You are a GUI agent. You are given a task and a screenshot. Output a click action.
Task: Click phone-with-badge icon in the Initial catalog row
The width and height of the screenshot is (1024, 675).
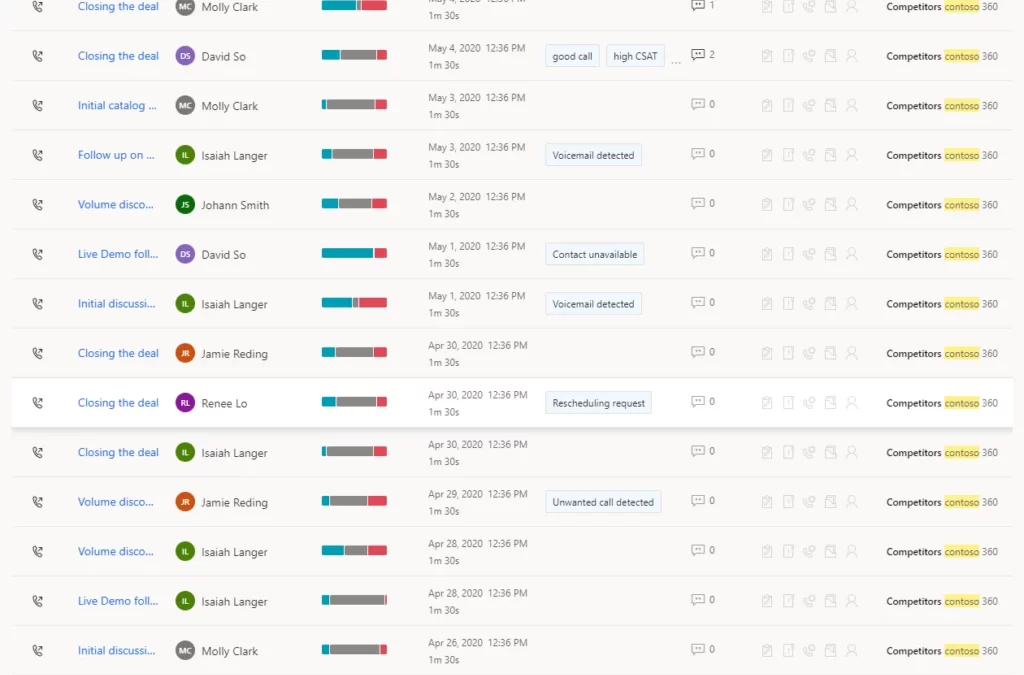tap(809, 105)
